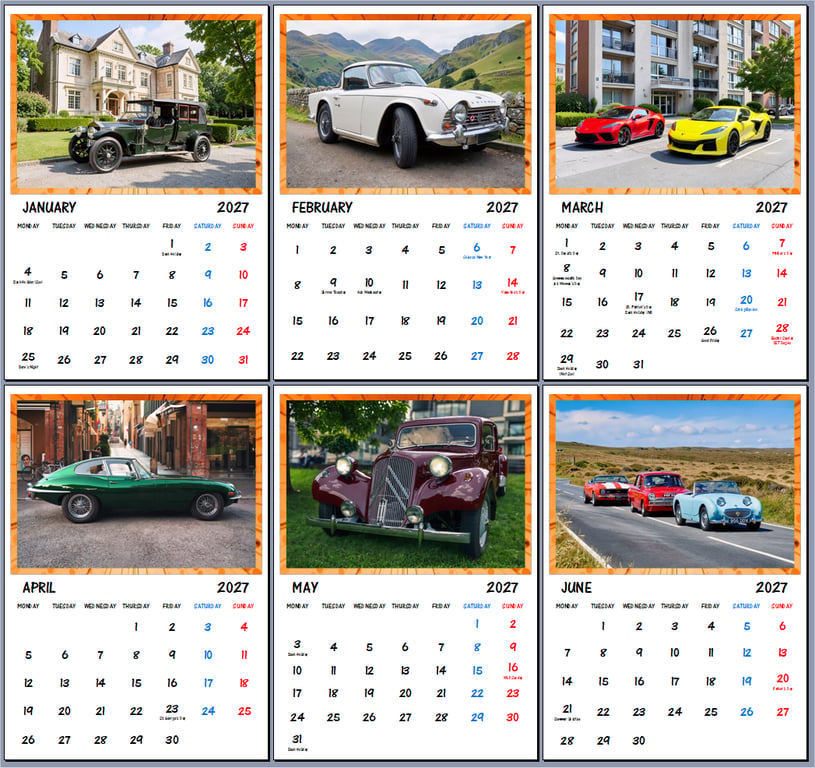
Task: Click Sunday 25 in April
Action: pyautogui.click(x=244, y=711)
